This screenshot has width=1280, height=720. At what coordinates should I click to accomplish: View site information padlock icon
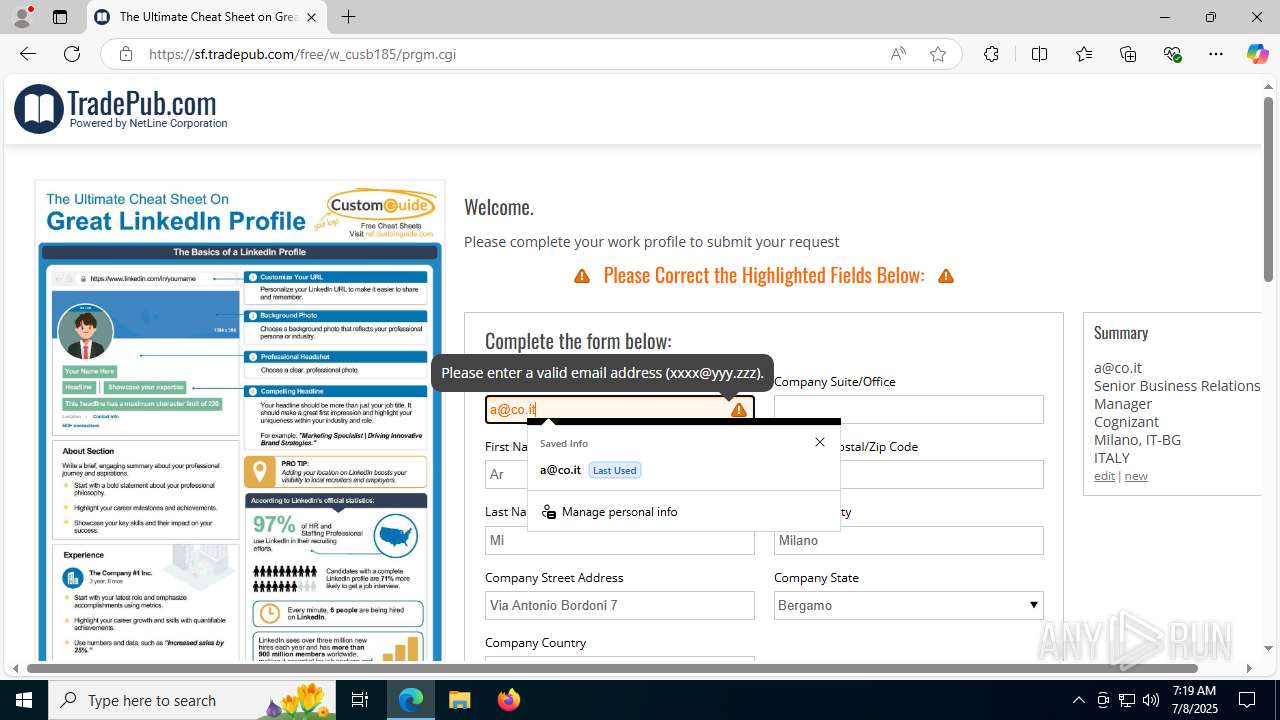pyautogui.click(x=125, y=54)
